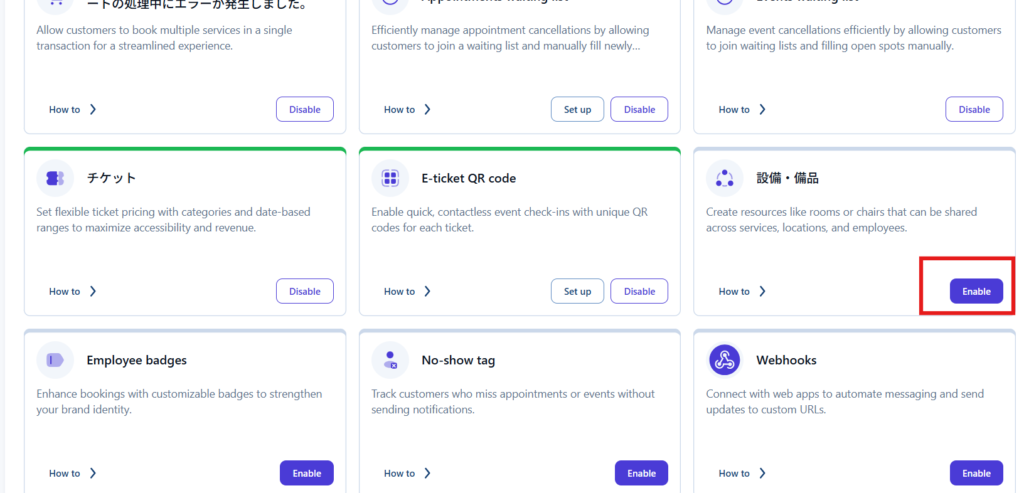
Task: Expand the chevron beside E-ticket QR code How to
Action: click(428, 291)
